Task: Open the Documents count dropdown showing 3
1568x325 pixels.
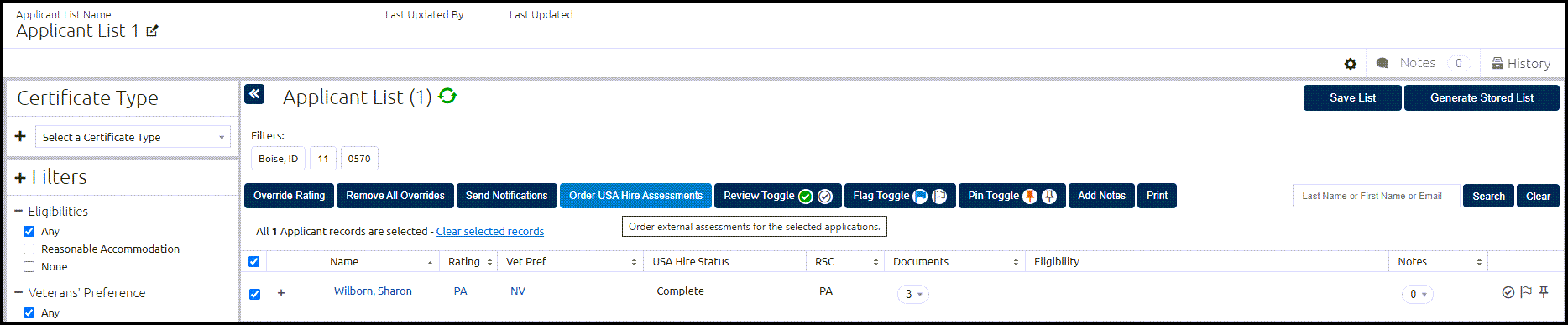Action: tap(913, 294)
